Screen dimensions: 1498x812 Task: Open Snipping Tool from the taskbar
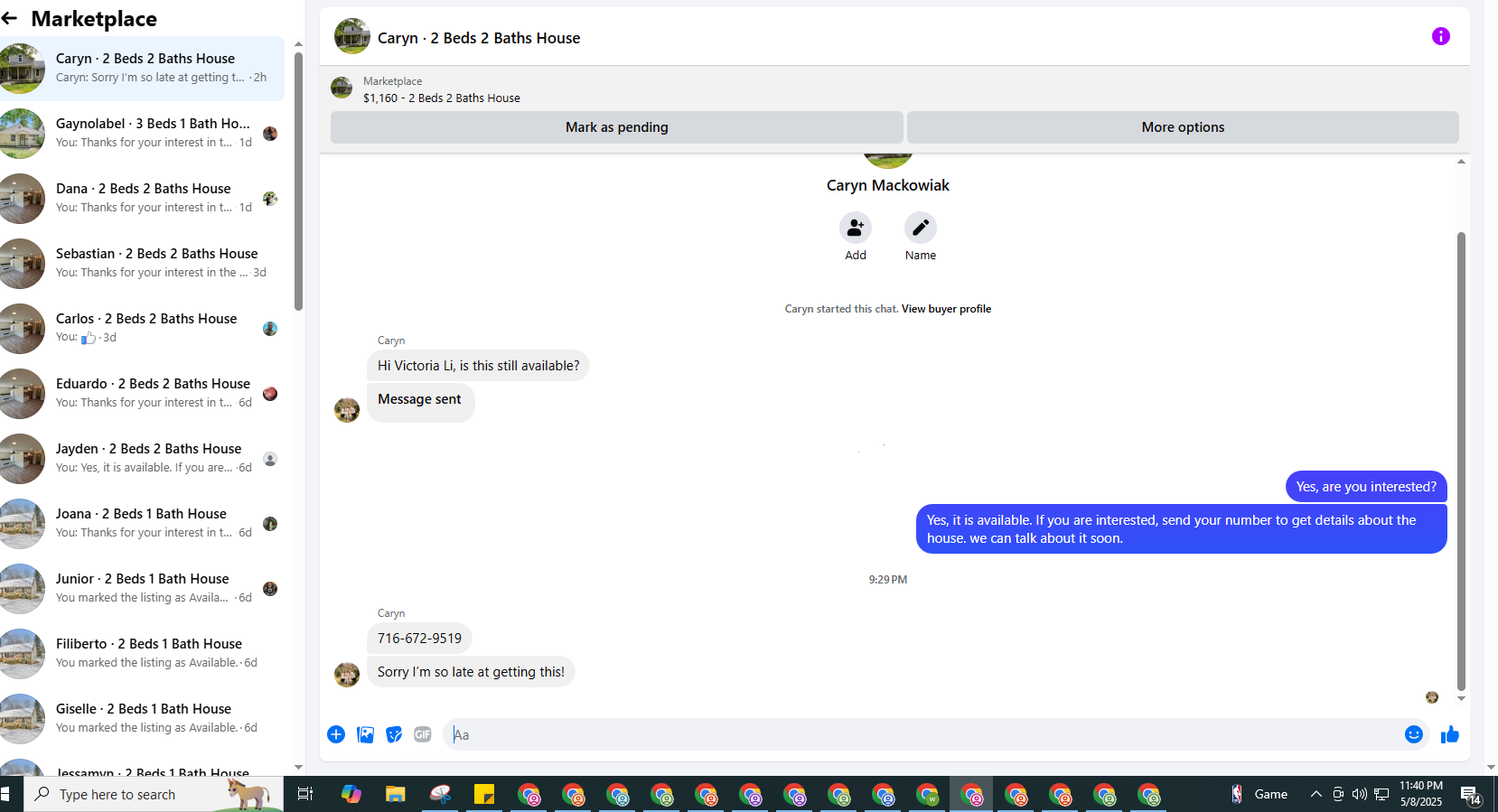440,794
